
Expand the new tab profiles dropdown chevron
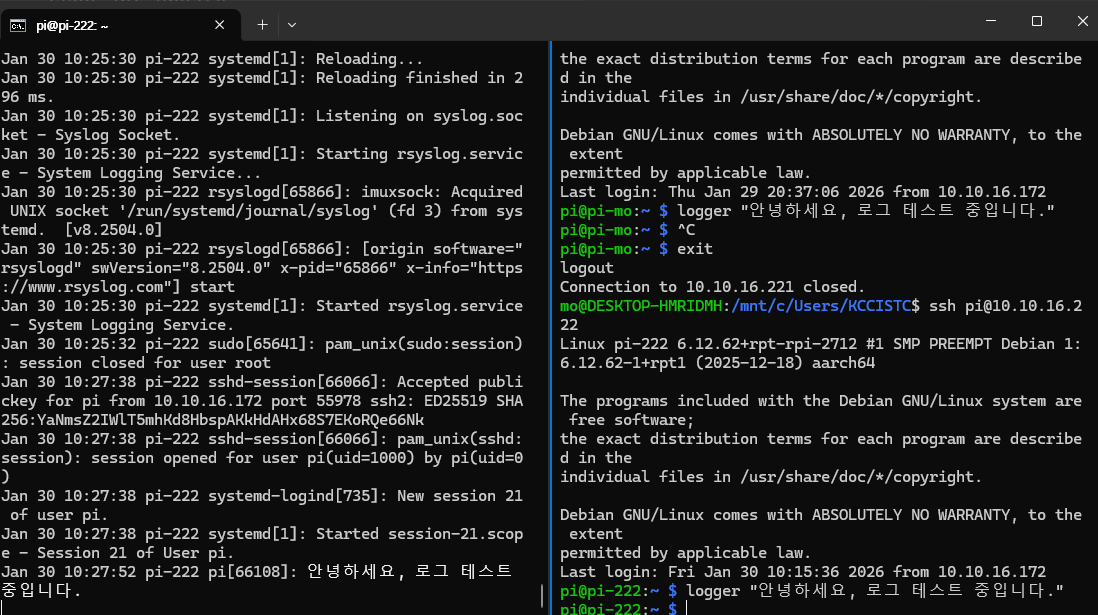click(292, 25)
